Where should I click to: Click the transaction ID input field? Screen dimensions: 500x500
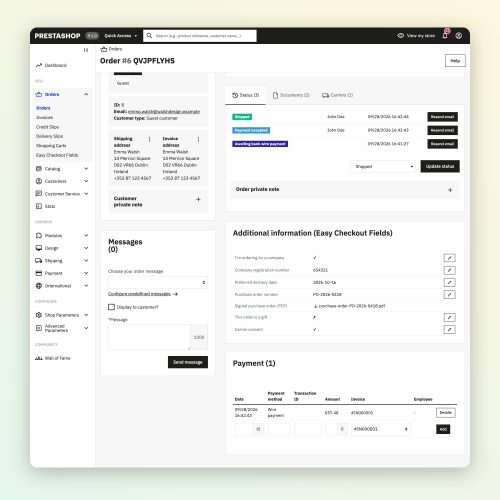pyautogui.click(x=308, y=429)
